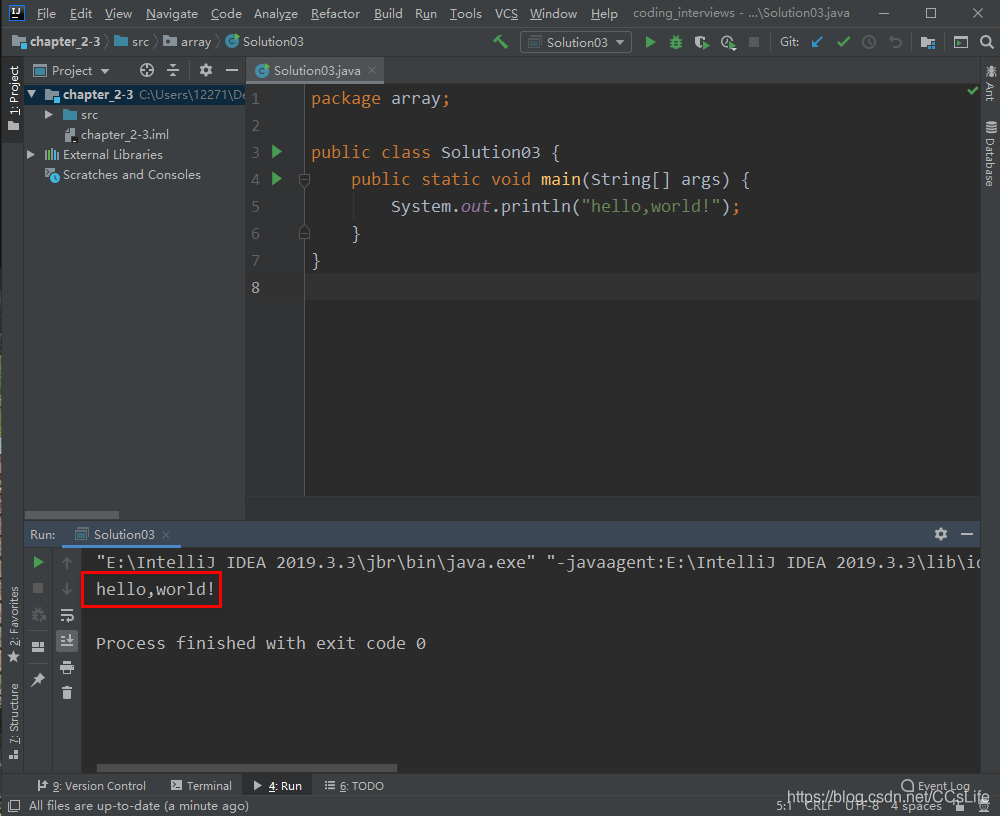Click the Search Everywhere magnifier icon
This screenshot has width=1000, height=816.
tap(987, 42)
